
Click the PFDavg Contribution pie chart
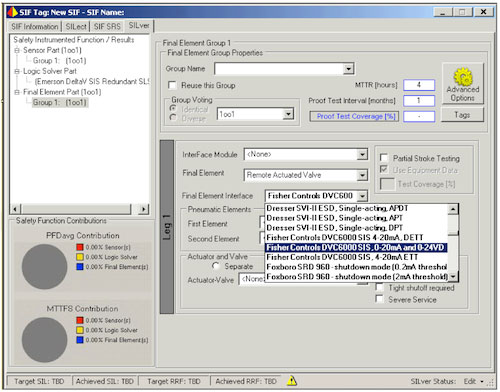coord(44,267)
